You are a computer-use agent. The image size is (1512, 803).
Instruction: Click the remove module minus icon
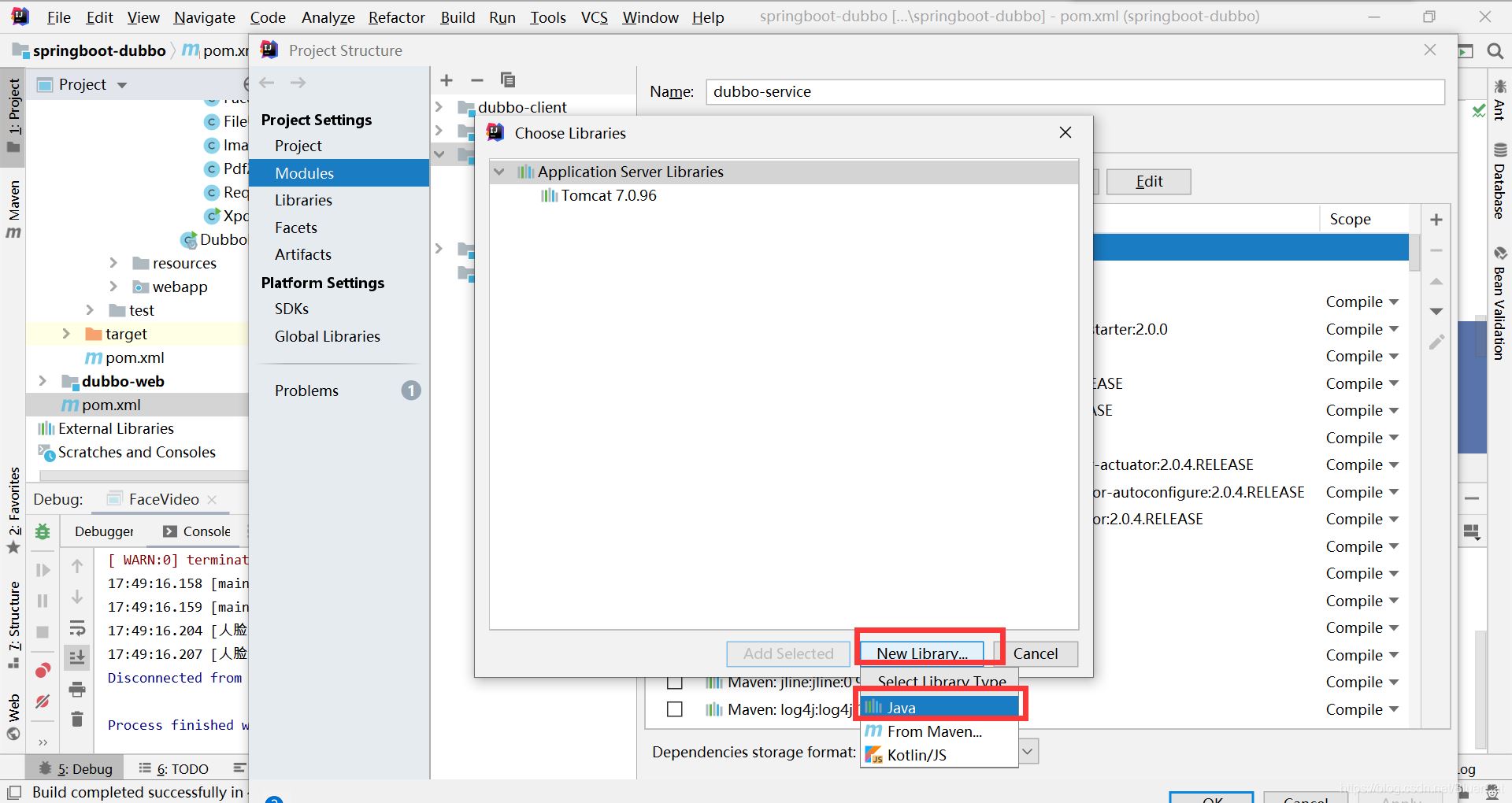[476, 80]
